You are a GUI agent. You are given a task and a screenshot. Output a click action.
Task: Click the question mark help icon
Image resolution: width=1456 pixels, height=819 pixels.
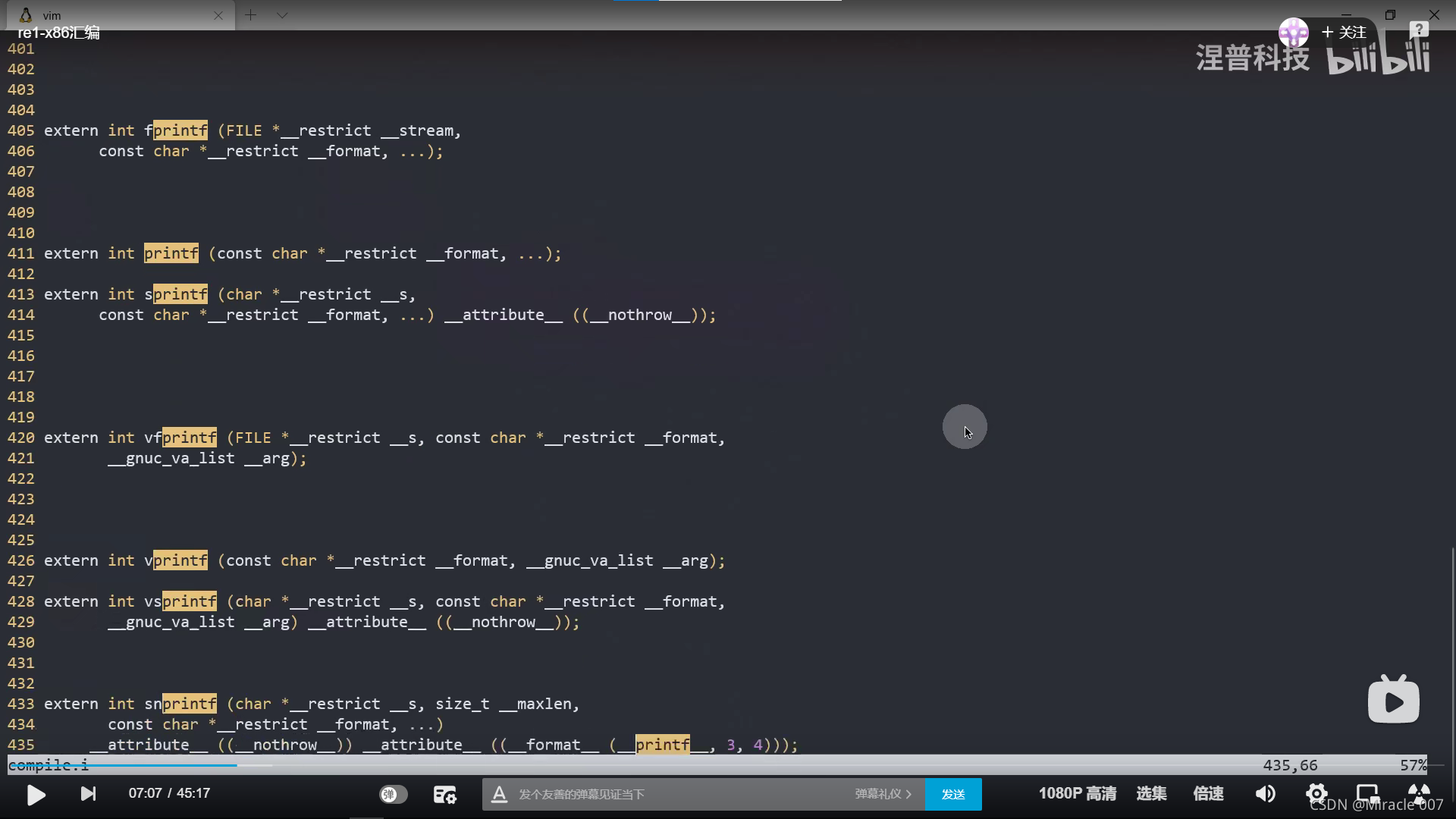point(1418,30)
